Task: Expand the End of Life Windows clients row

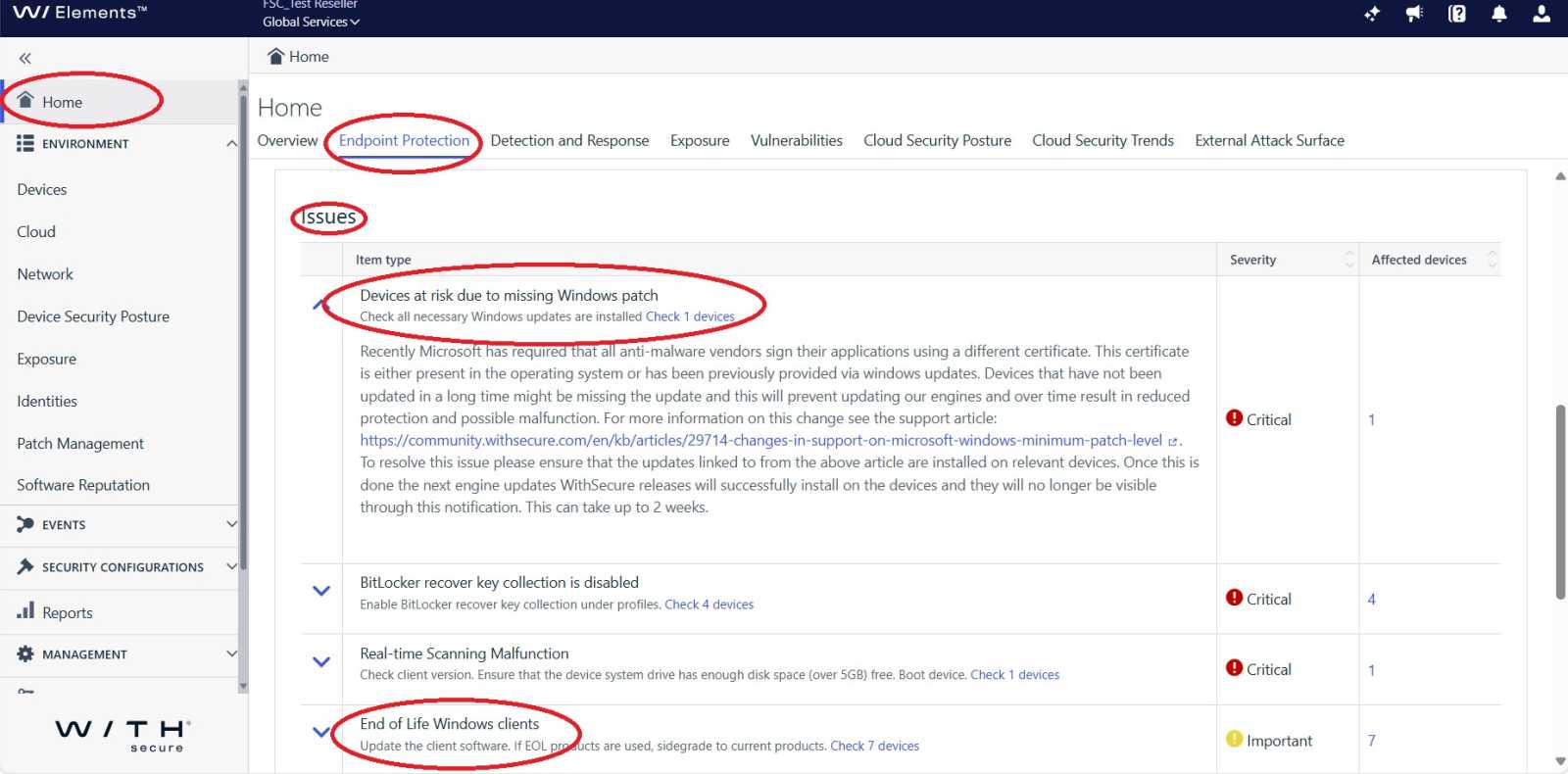Action: pos(320,732)
